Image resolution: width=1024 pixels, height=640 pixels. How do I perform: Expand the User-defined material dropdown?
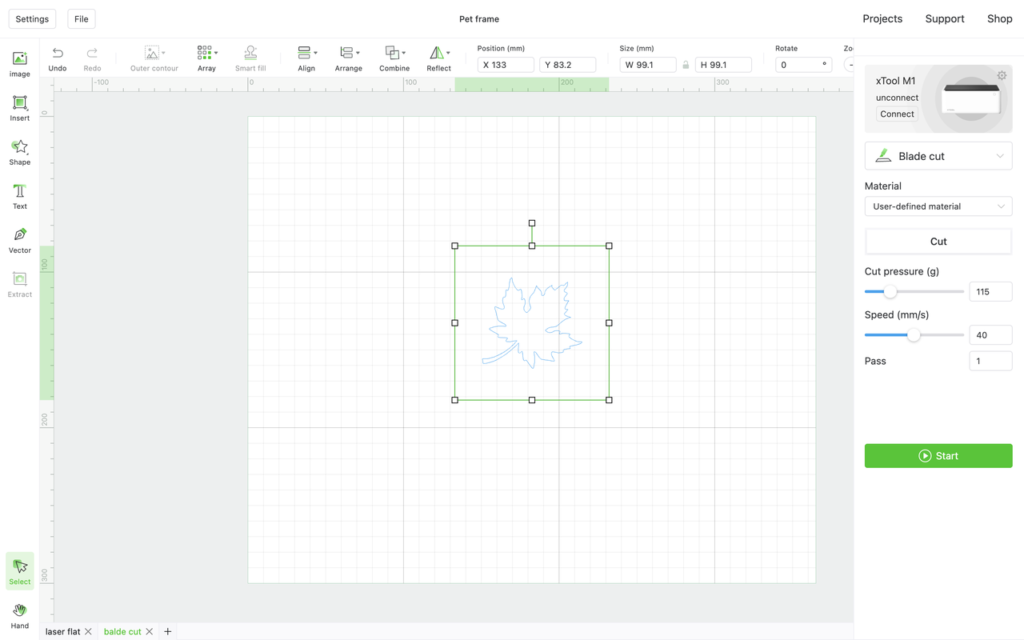(938, 206)
